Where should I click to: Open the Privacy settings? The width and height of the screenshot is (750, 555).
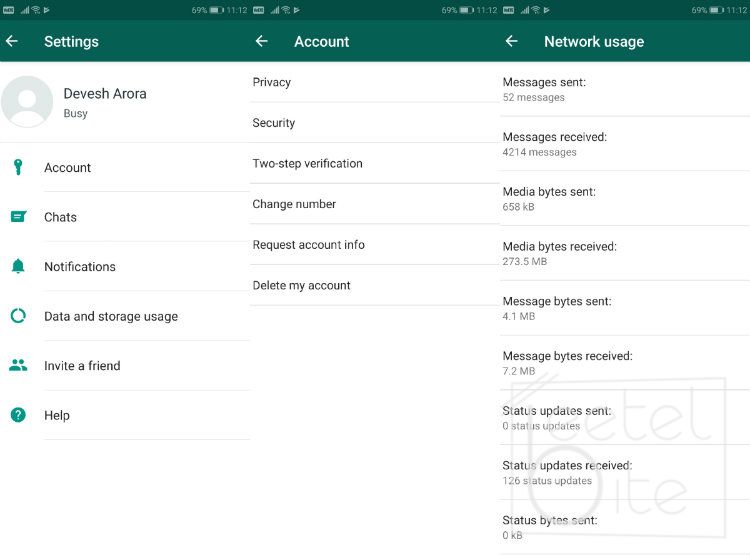pos(272,82)
